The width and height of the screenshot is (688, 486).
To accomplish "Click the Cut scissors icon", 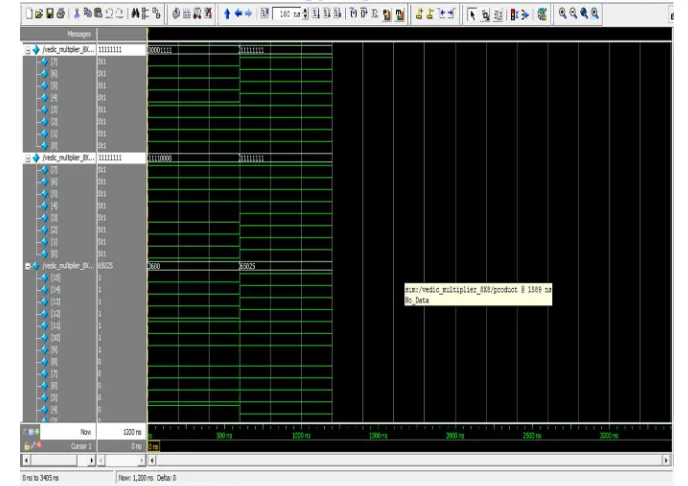I will (77, 14).
